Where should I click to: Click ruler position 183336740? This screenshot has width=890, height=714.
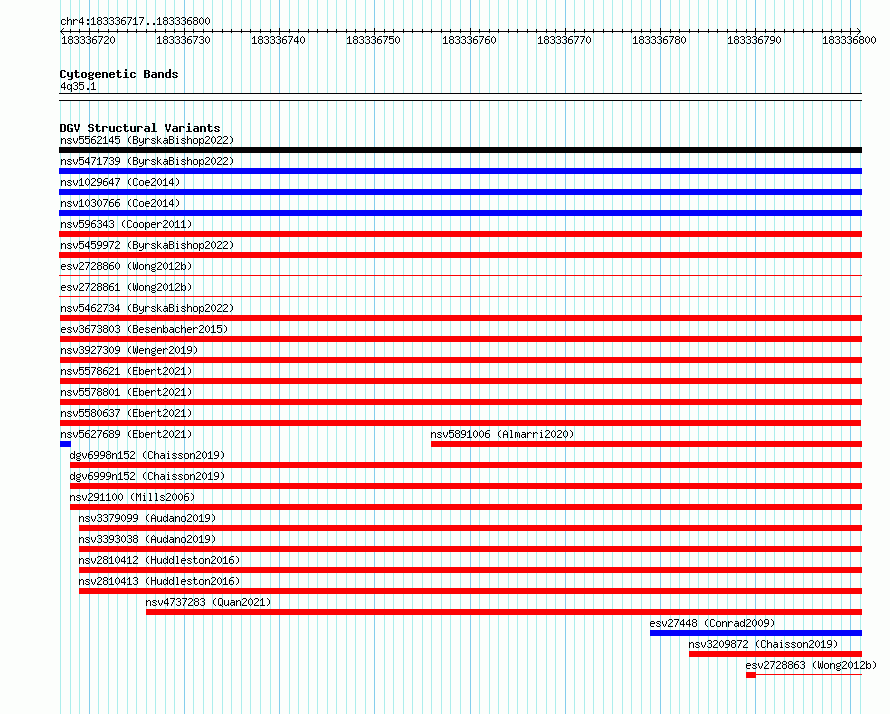278,40
